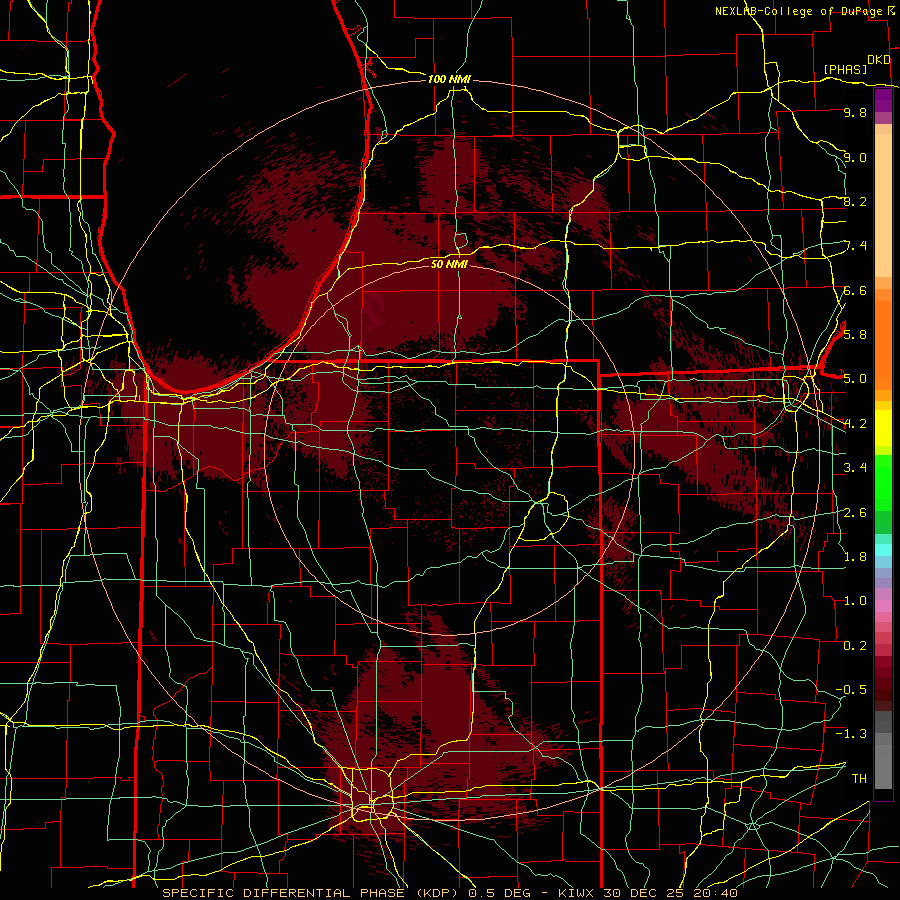Click the NEXLAB logo mark after DuPage
900x900 pixels.
(891, 11)
